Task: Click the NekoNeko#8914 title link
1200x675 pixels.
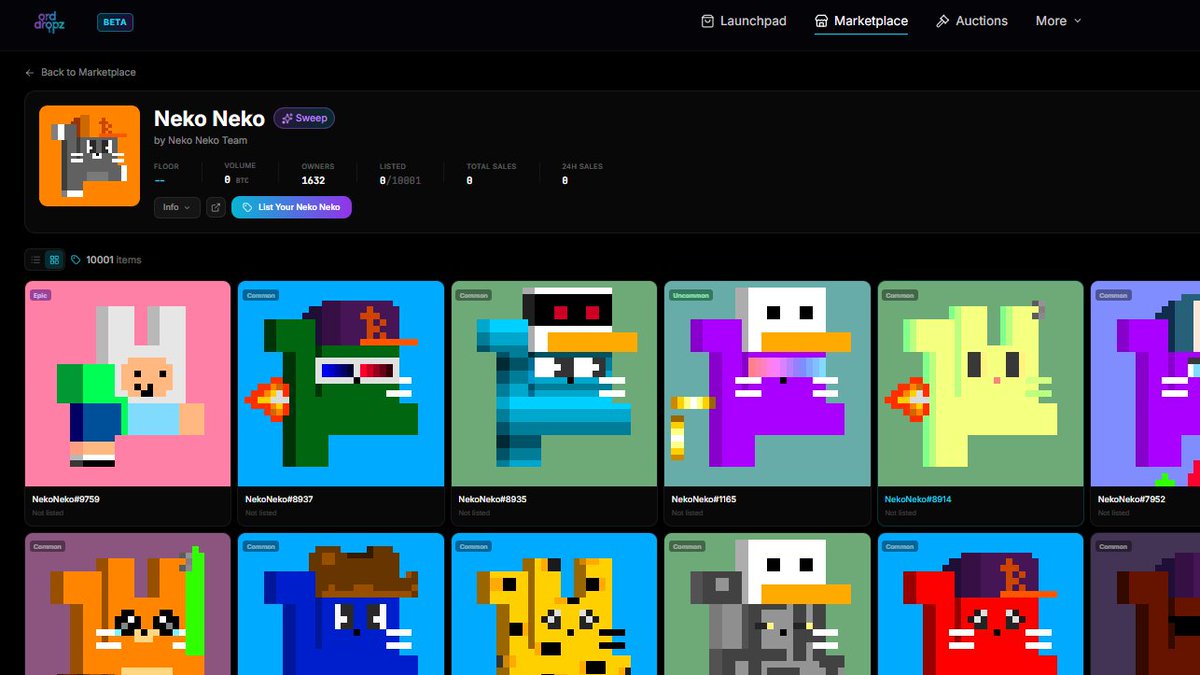Action: (918, 499)
